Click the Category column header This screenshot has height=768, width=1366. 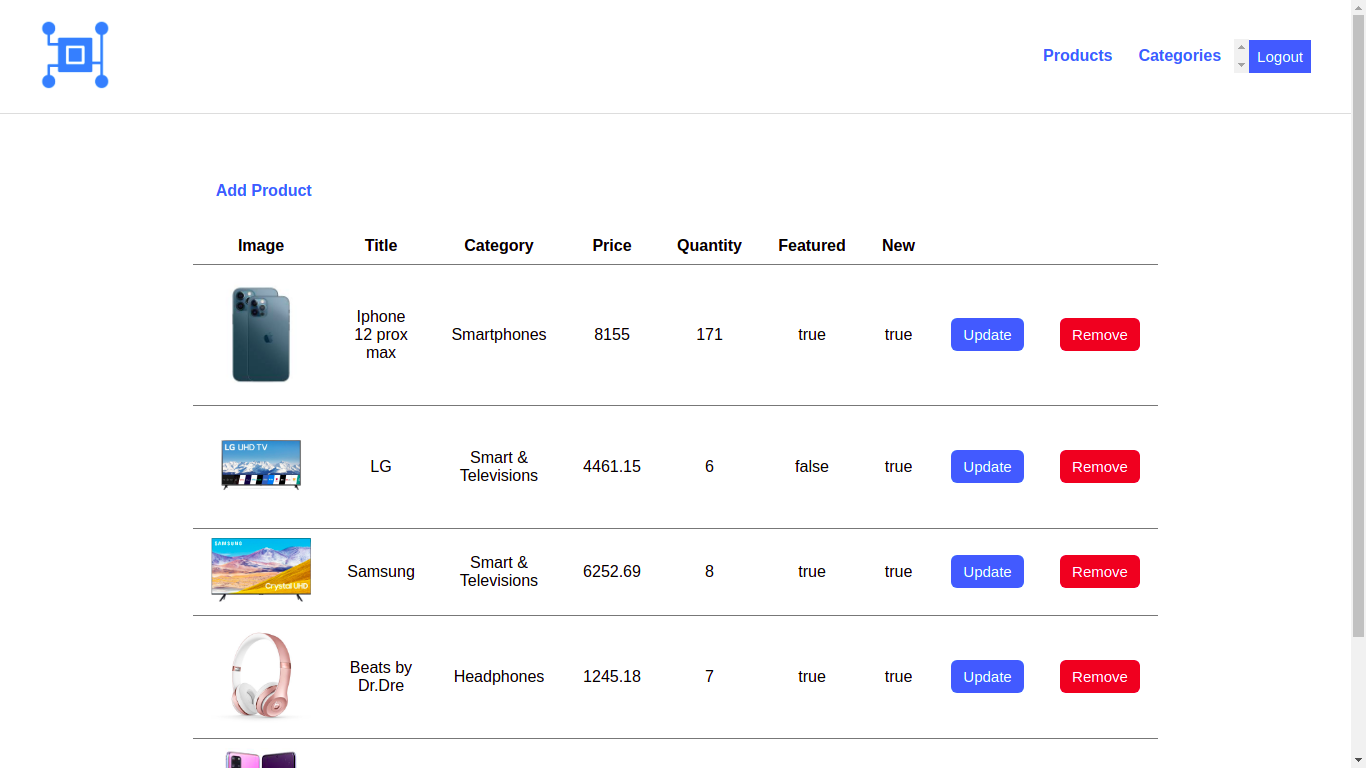(499, 246)
